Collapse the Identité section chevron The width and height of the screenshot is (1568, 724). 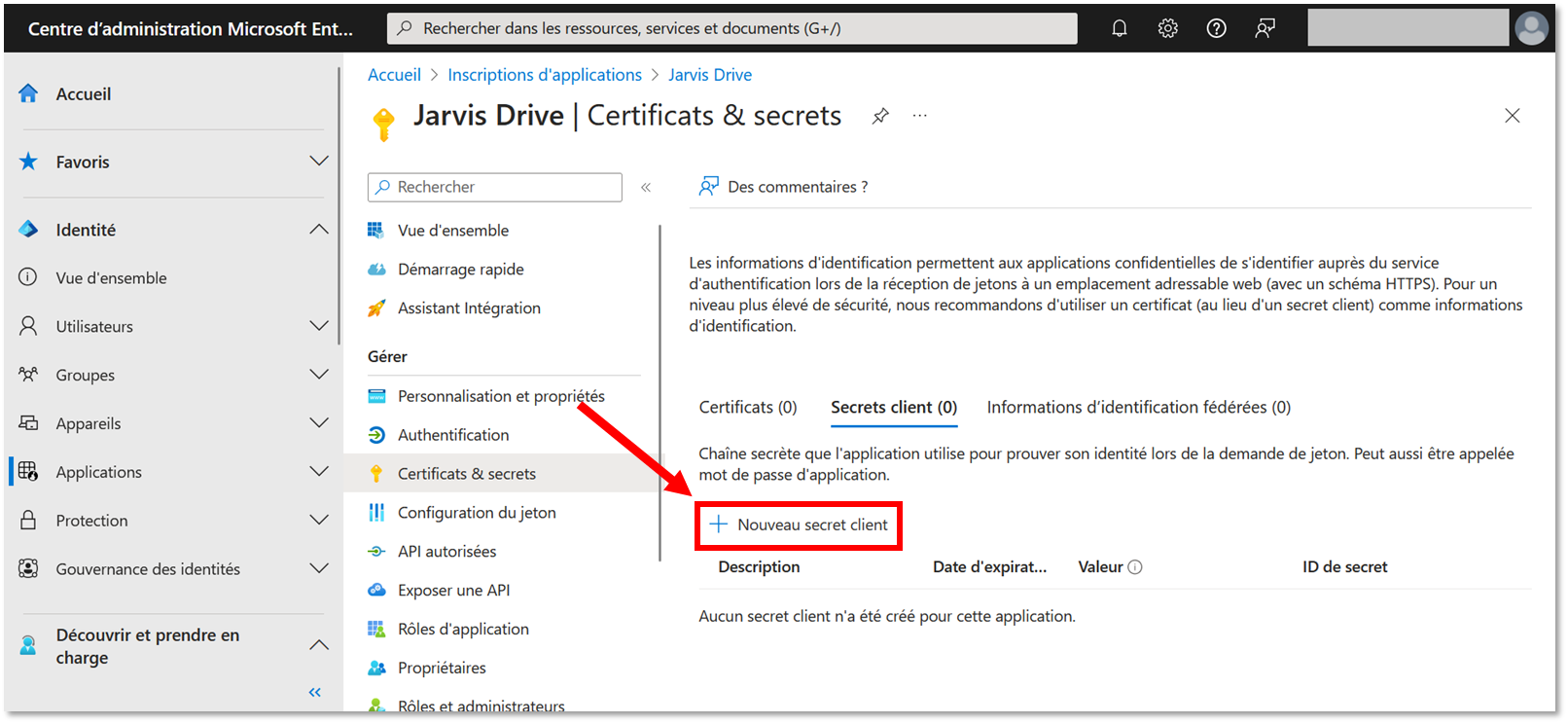point(319,229)
